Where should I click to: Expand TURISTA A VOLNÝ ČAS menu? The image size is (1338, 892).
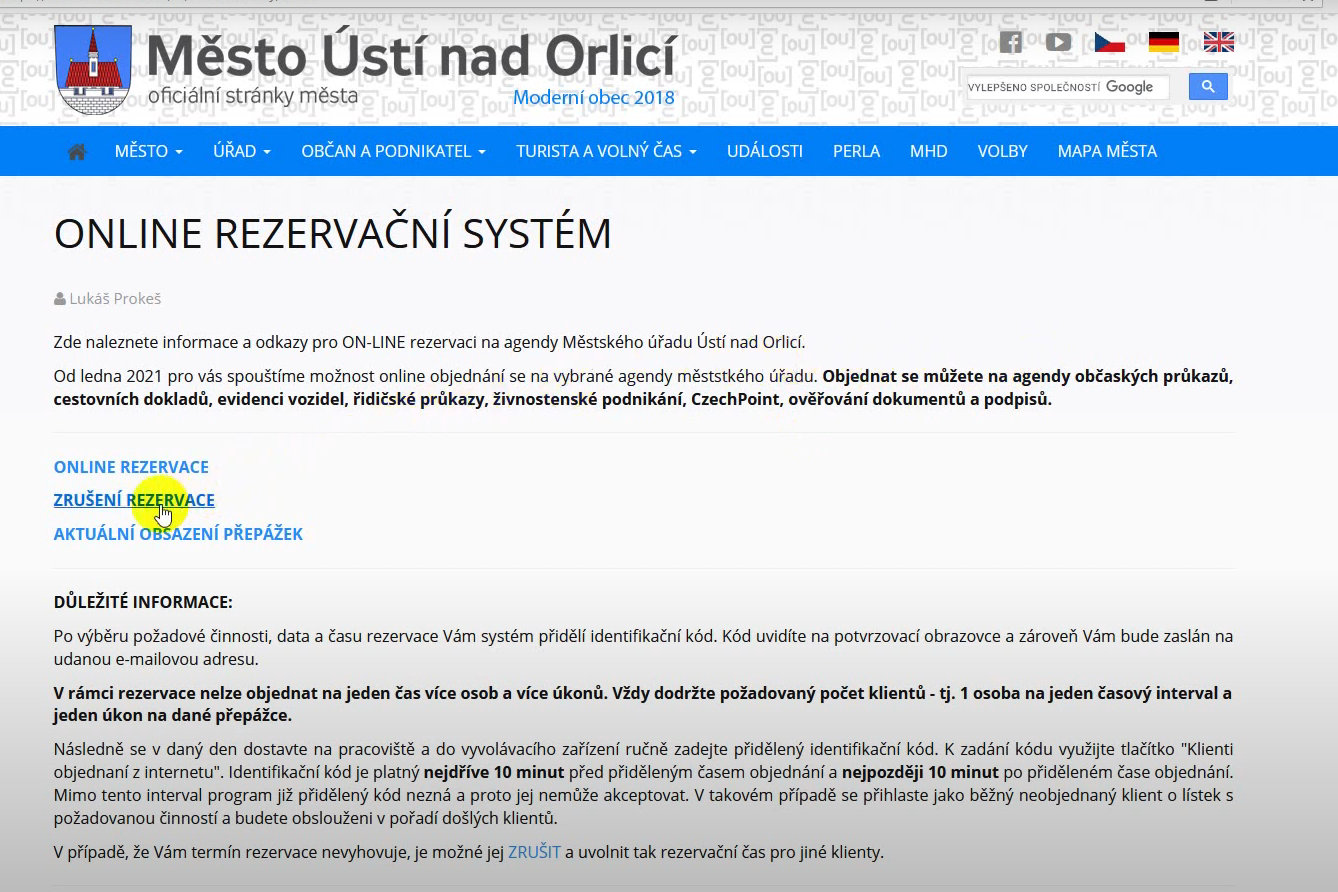[606, 152]
